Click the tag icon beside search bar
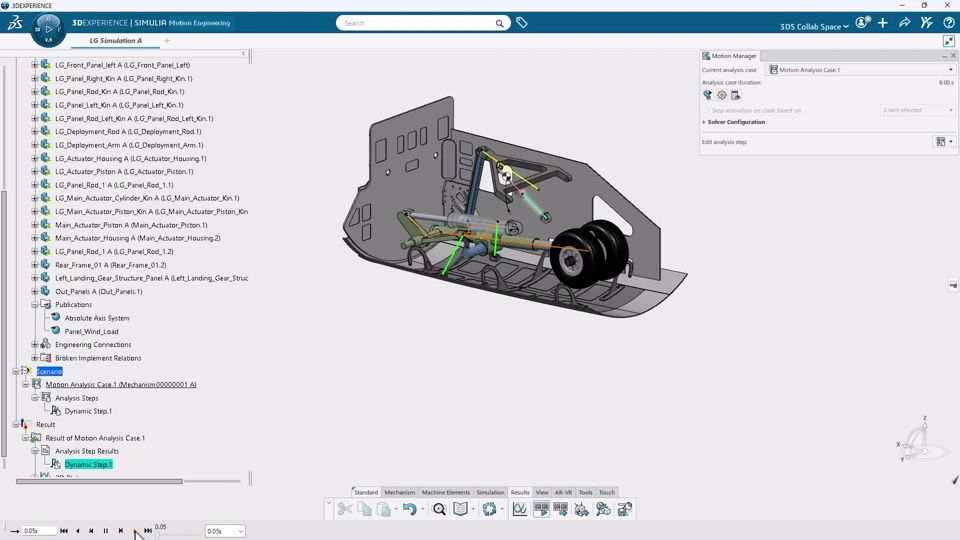Image resolution: width=960 pixels, height=540 pixels. coord(522,23)
